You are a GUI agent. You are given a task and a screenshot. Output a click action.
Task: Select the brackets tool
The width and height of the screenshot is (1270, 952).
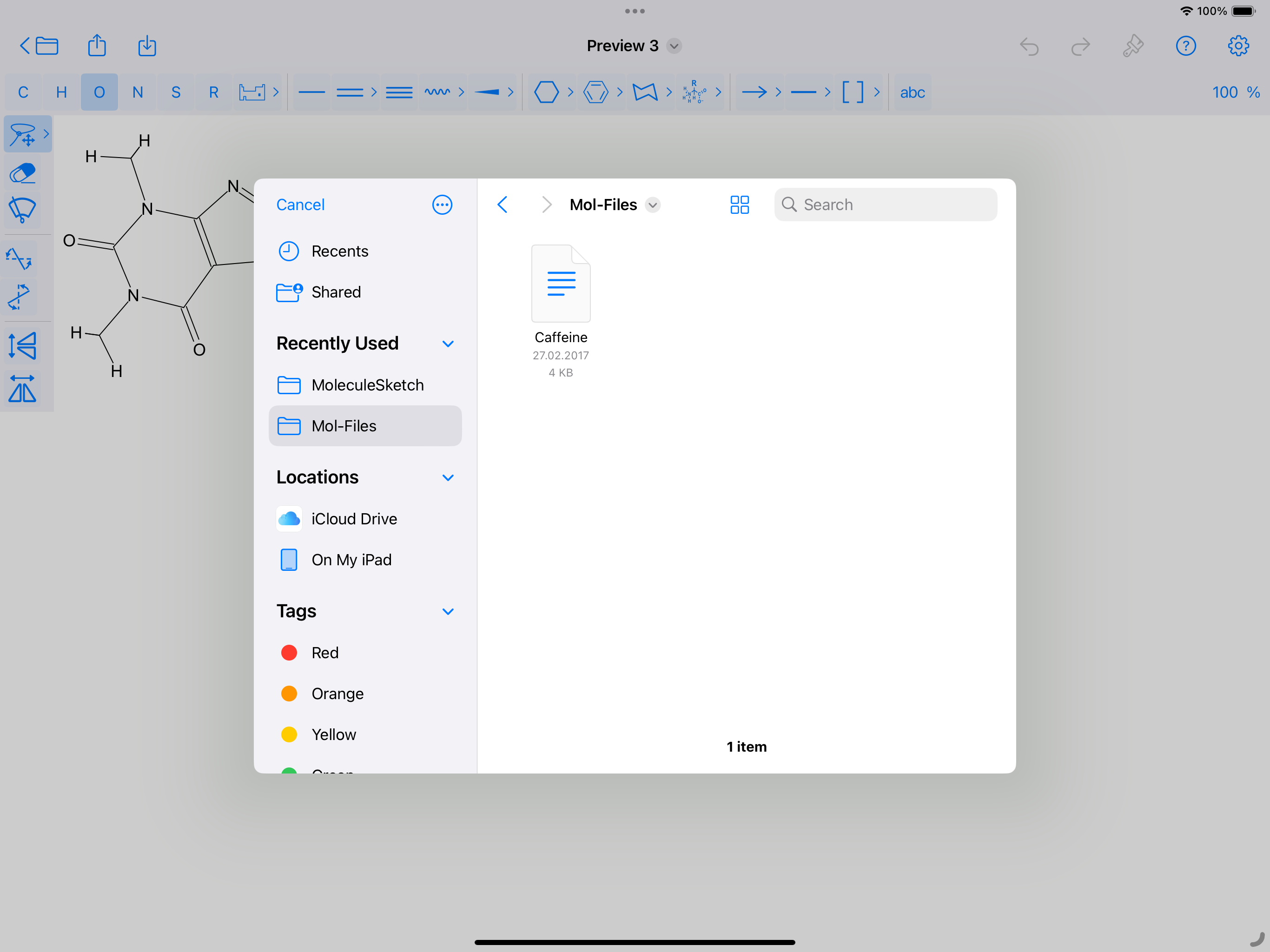[x=853, y=92]
